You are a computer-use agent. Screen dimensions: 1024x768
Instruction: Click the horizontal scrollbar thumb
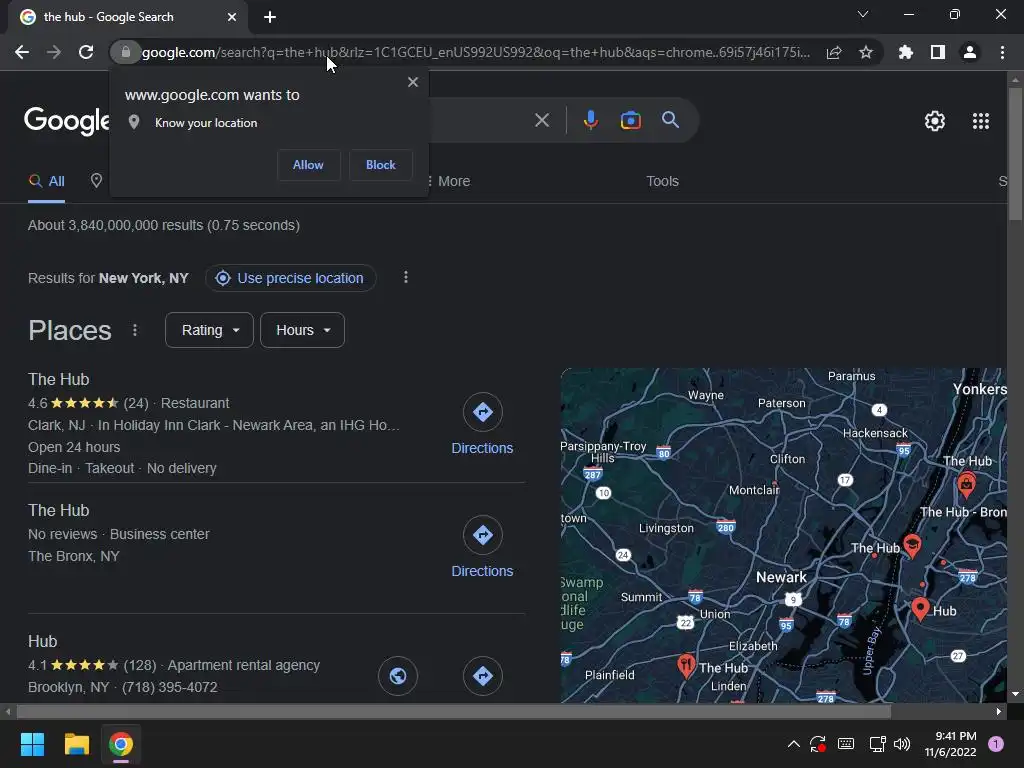[x=454, y=711]
